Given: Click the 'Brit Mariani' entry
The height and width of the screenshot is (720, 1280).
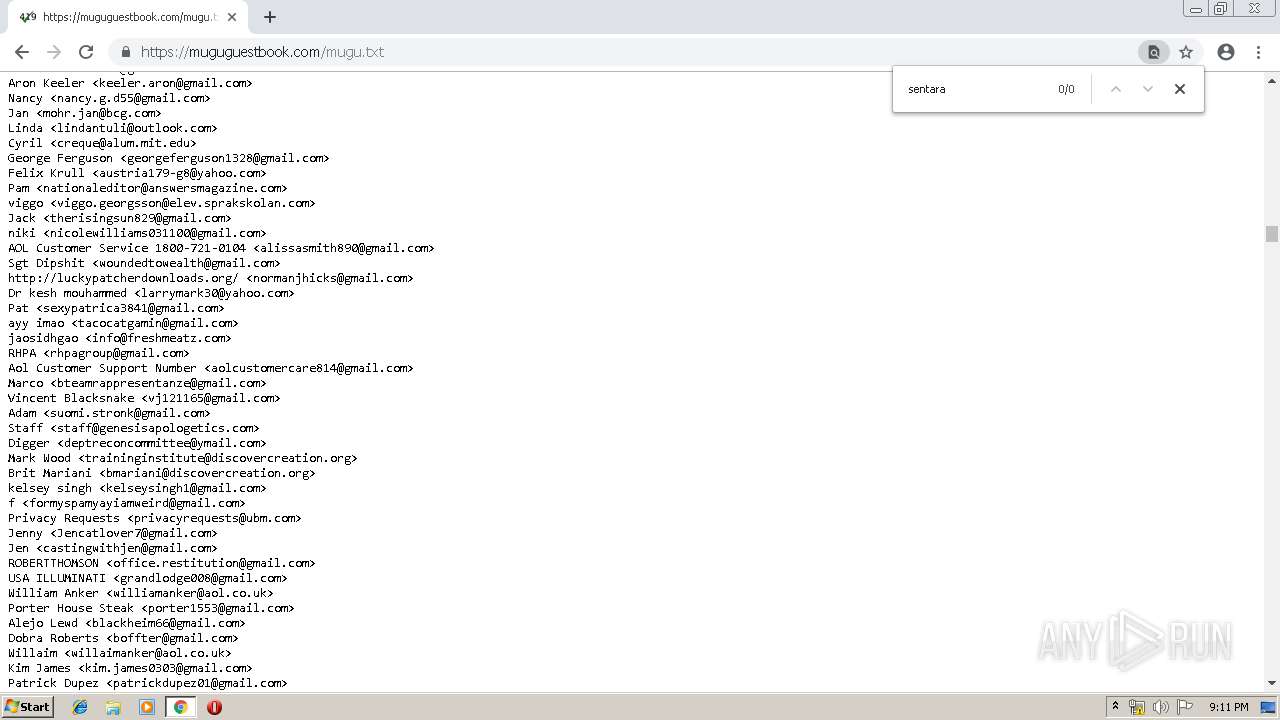Looking at the screenshot, I should [161, 473].
